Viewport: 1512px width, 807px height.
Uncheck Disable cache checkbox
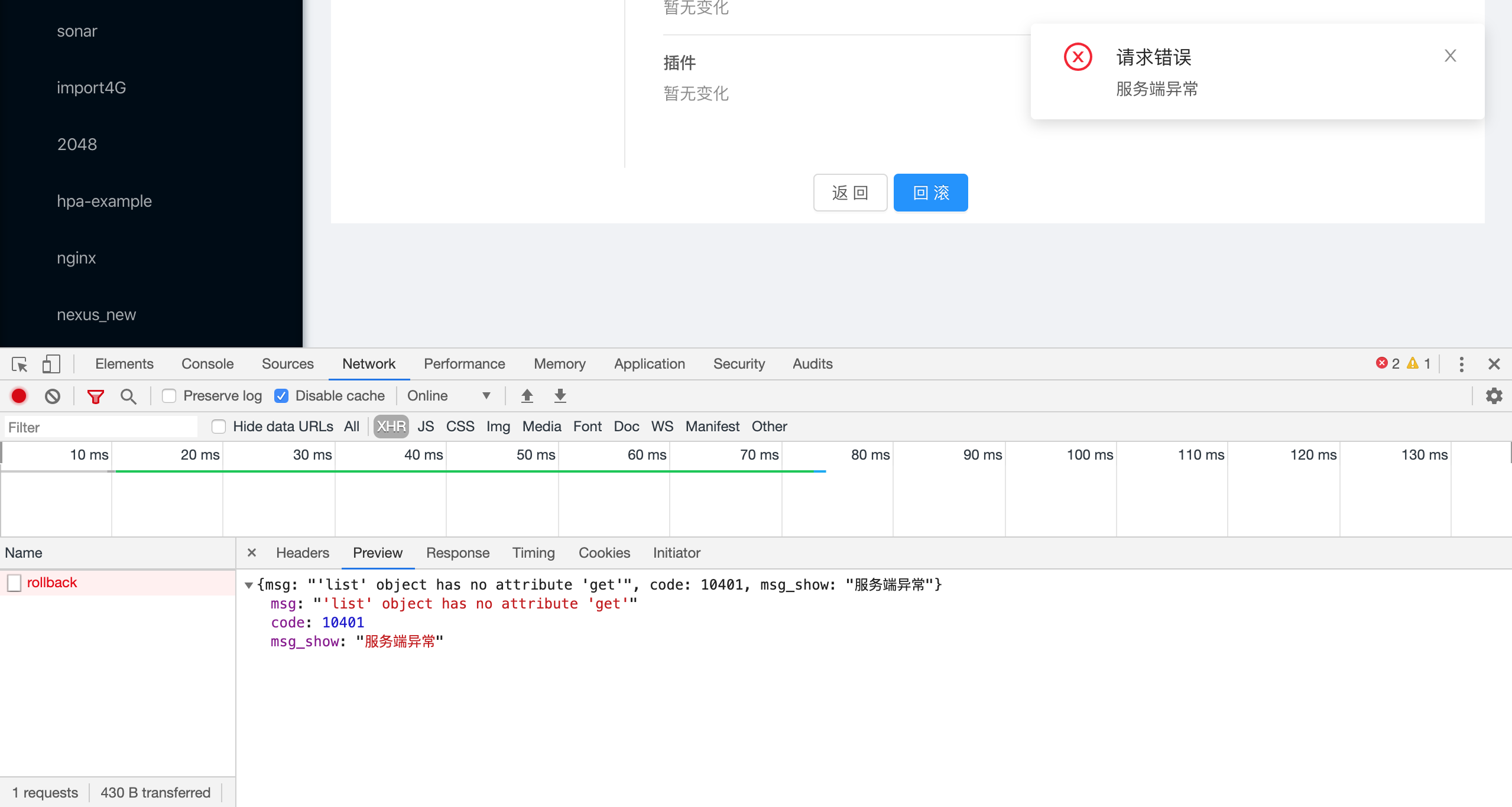pyautogui.click(x=281, y=396)
